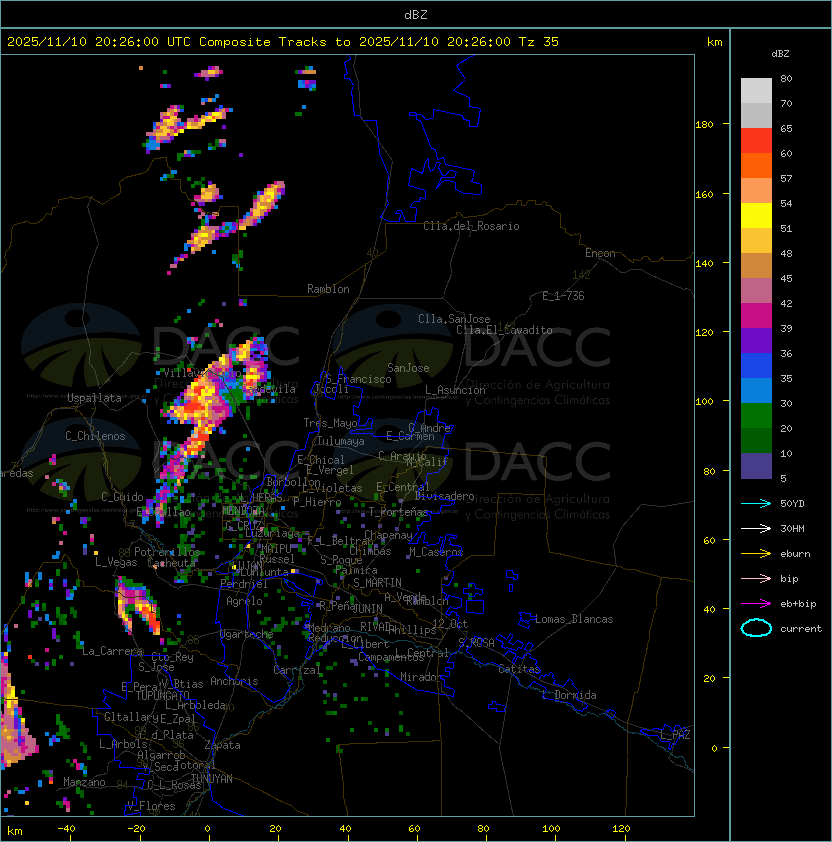832x842 pixels.
Task: Click the Mirador map label
Action: tap(422, 677)
